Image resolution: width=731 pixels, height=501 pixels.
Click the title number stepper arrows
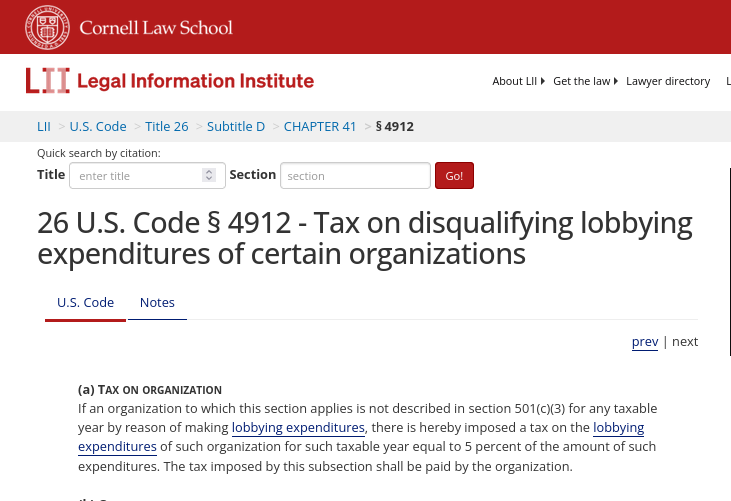(x=208, y=175)
